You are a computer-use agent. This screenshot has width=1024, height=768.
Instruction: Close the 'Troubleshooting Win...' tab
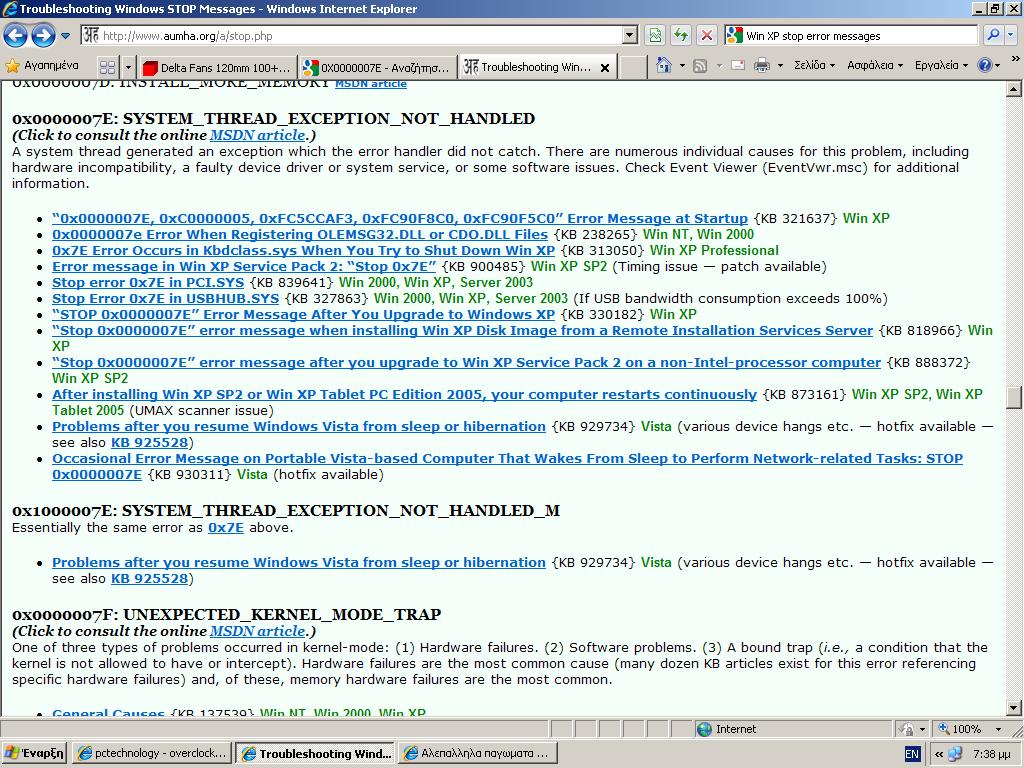coord(605,67)
